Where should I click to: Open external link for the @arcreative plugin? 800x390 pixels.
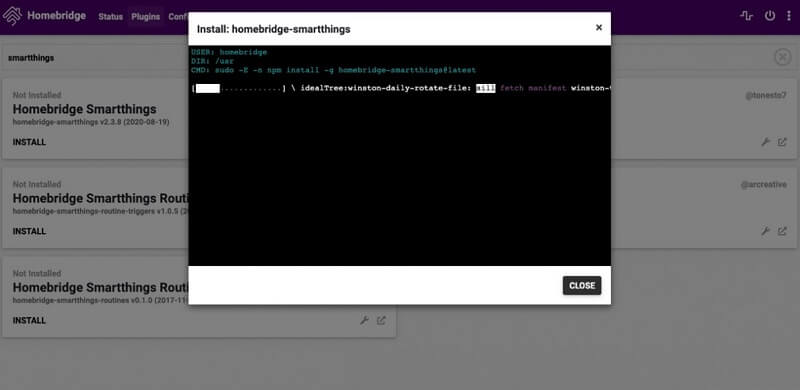[782, 231]
